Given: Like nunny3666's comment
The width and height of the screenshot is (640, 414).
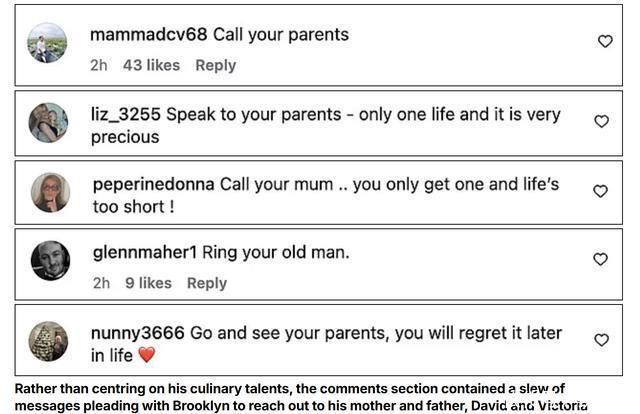Looking at the screenshot, I should click(601, 340).
